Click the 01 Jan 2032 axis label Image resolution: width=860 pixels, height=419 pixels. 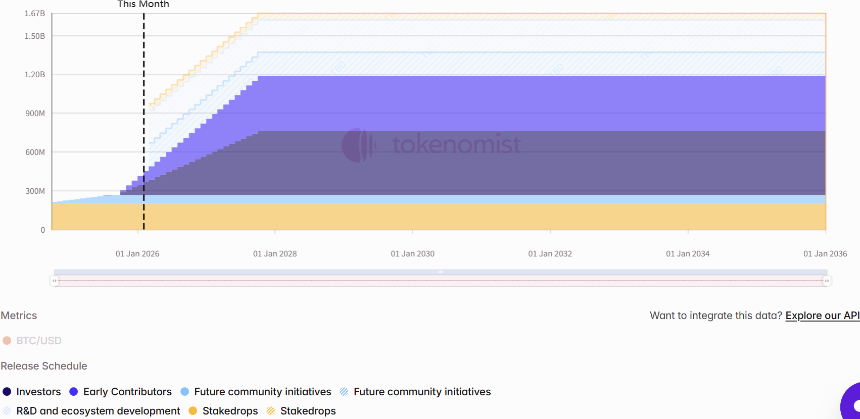tap(550, 254)
